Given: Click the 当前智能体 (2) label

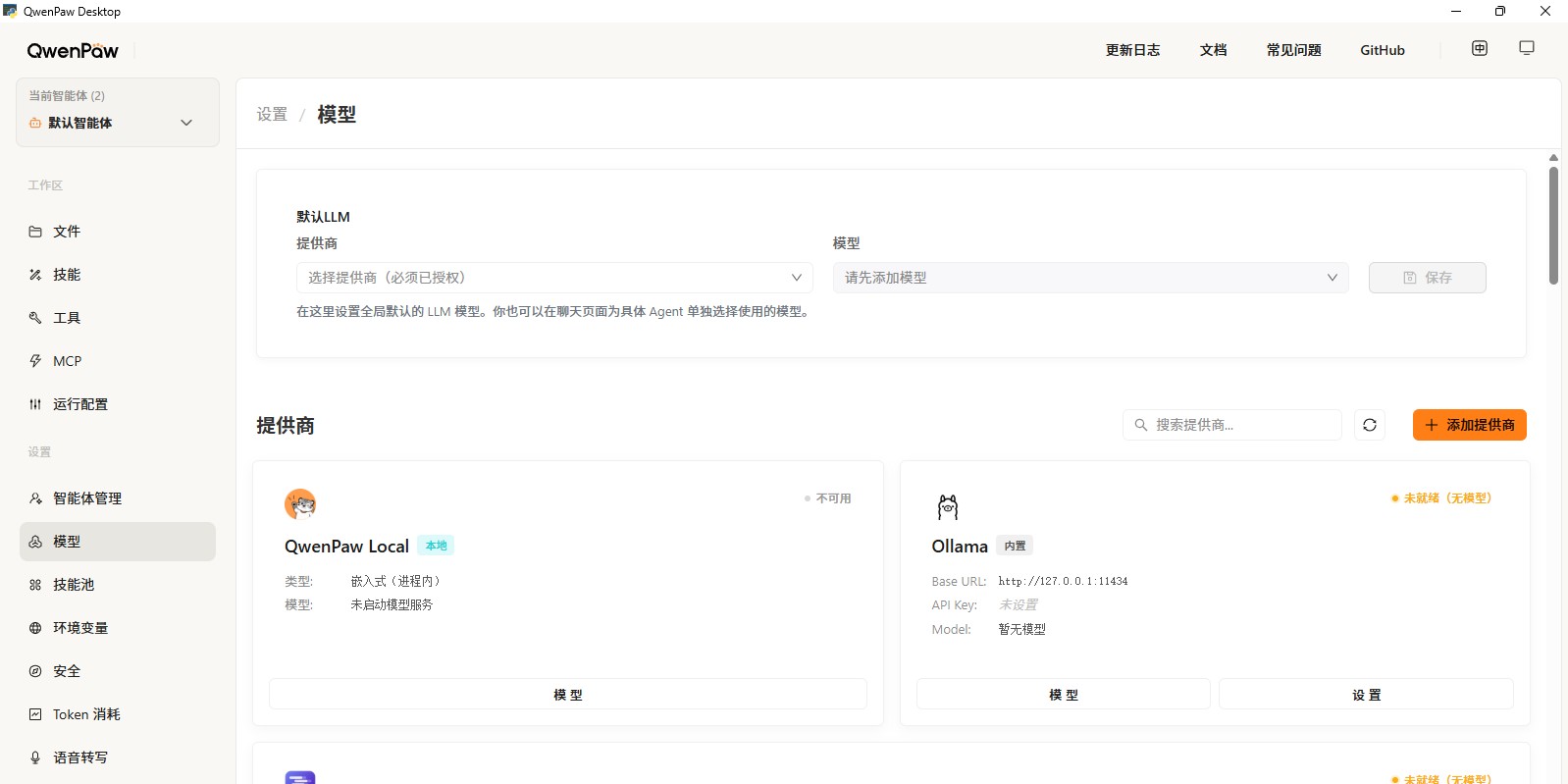Looking at the screenshot, I should click(67, 96).
